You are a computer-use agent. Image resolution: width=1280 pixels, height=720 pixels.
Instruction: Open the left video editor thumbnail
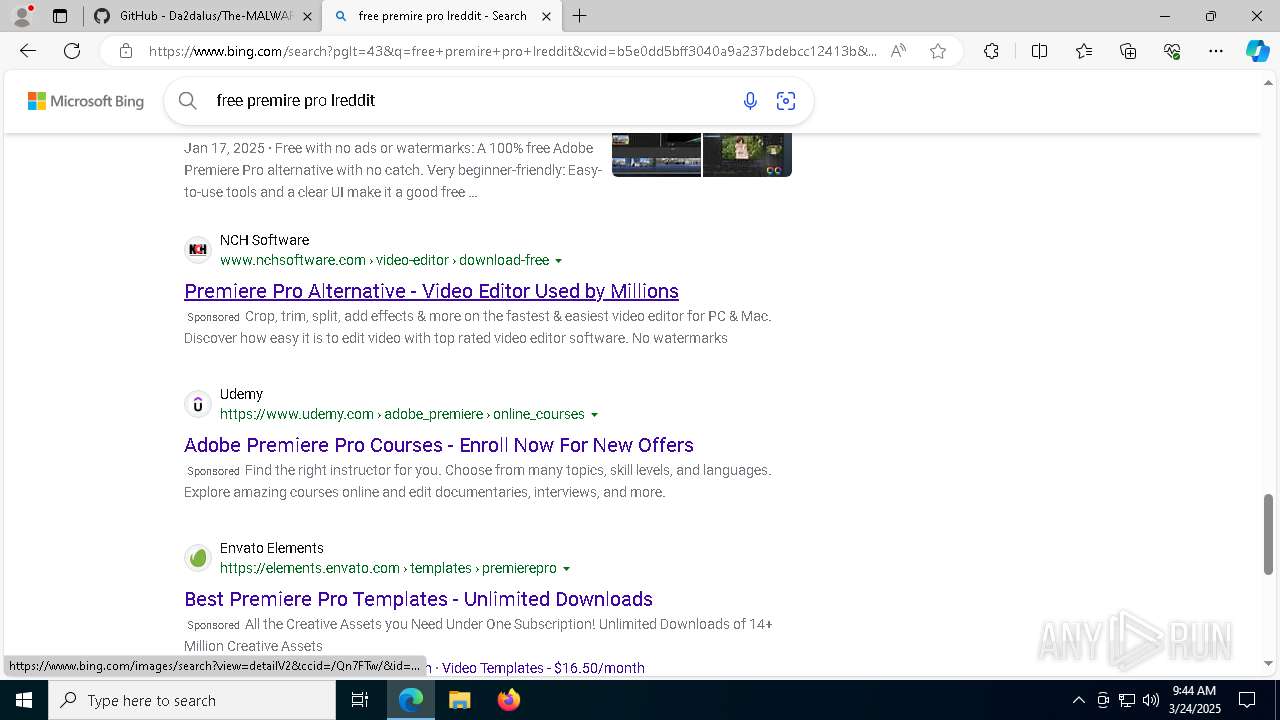(656, 155)
